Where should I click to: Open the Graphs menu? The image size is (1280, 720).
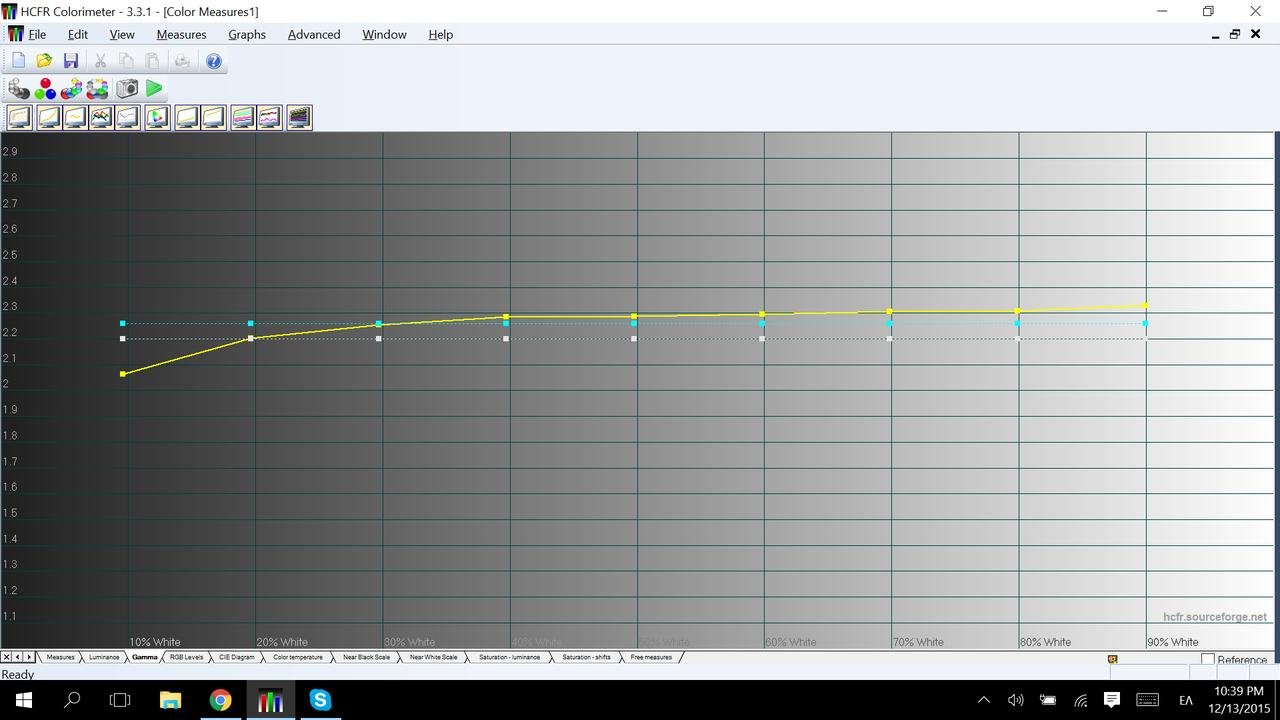[x=246, y=34]
